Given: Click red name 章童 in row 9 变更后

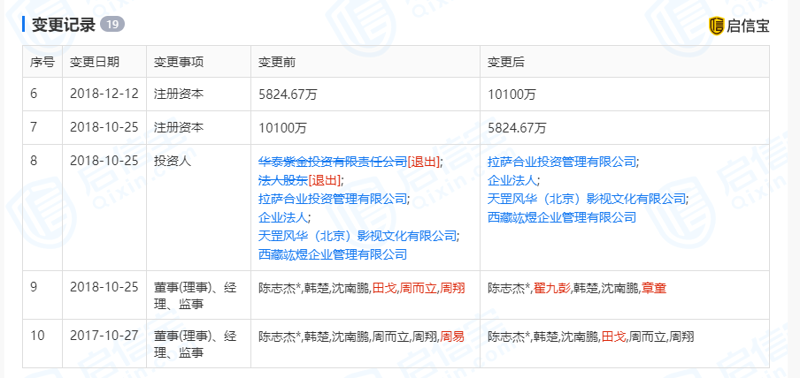Looking at the screenshot, I should [x=655, y=289].
